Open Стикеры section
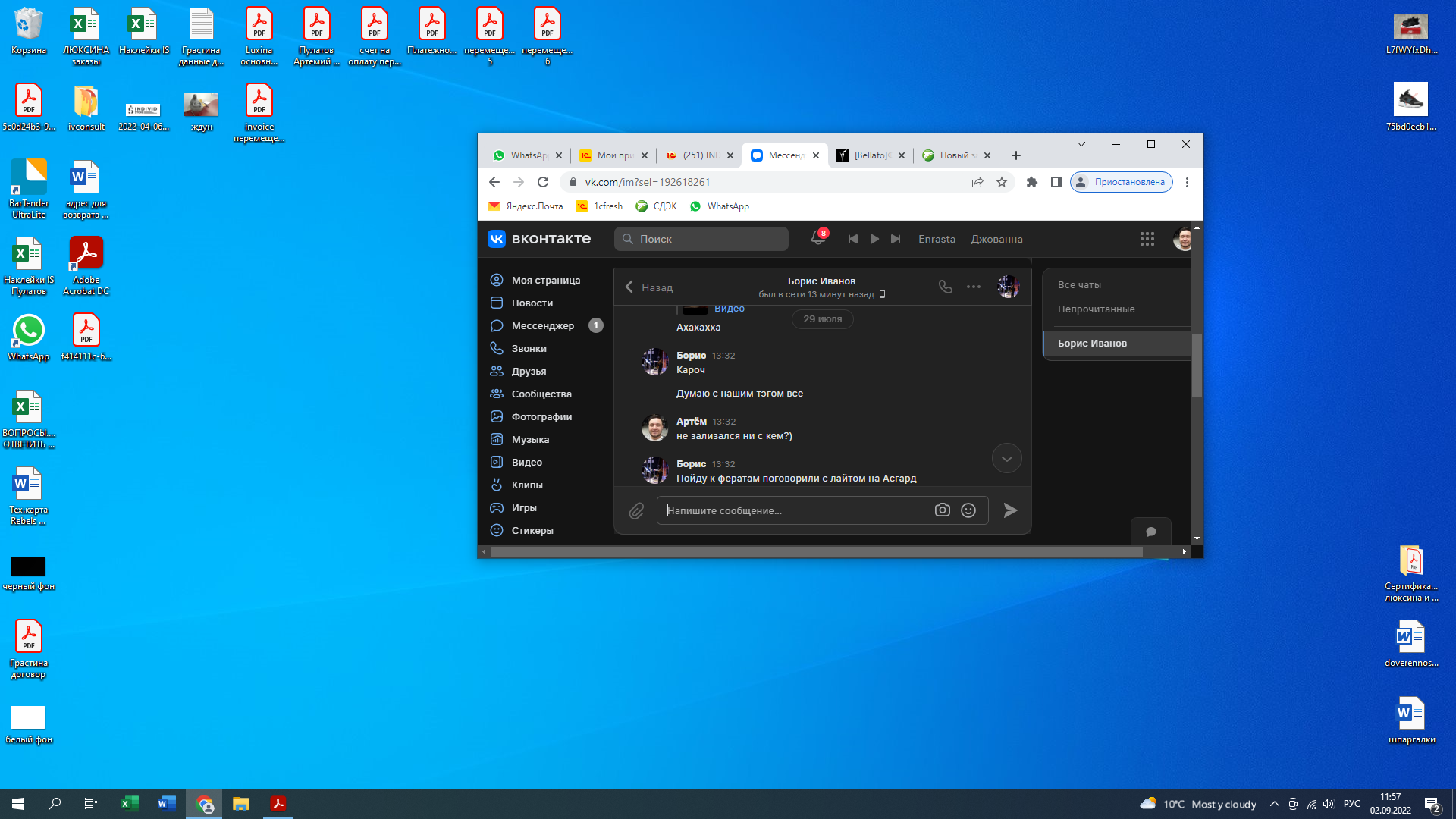The height and width of the screenshot is (819, 1456). tap(532, 530)
